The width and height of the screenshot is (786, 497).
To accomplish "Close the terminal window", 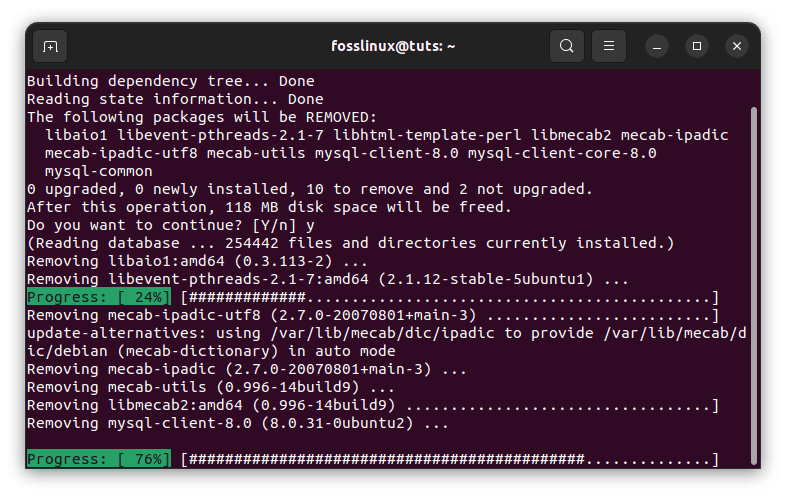I will pos(737,46).
